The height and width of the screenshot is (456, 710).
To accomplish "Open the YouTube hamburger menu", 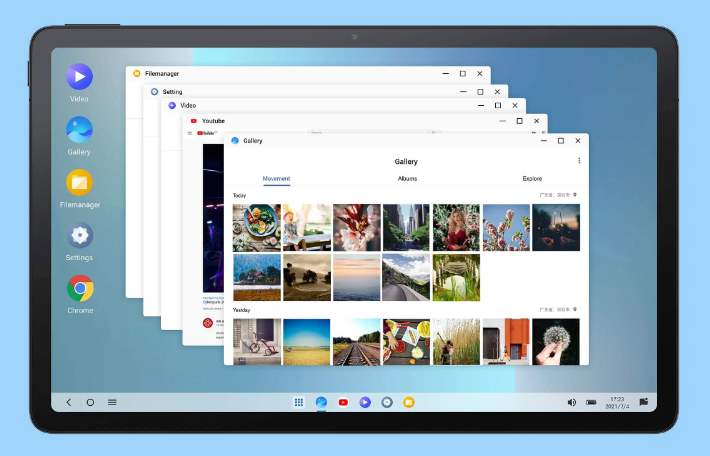I will (189, 133).
